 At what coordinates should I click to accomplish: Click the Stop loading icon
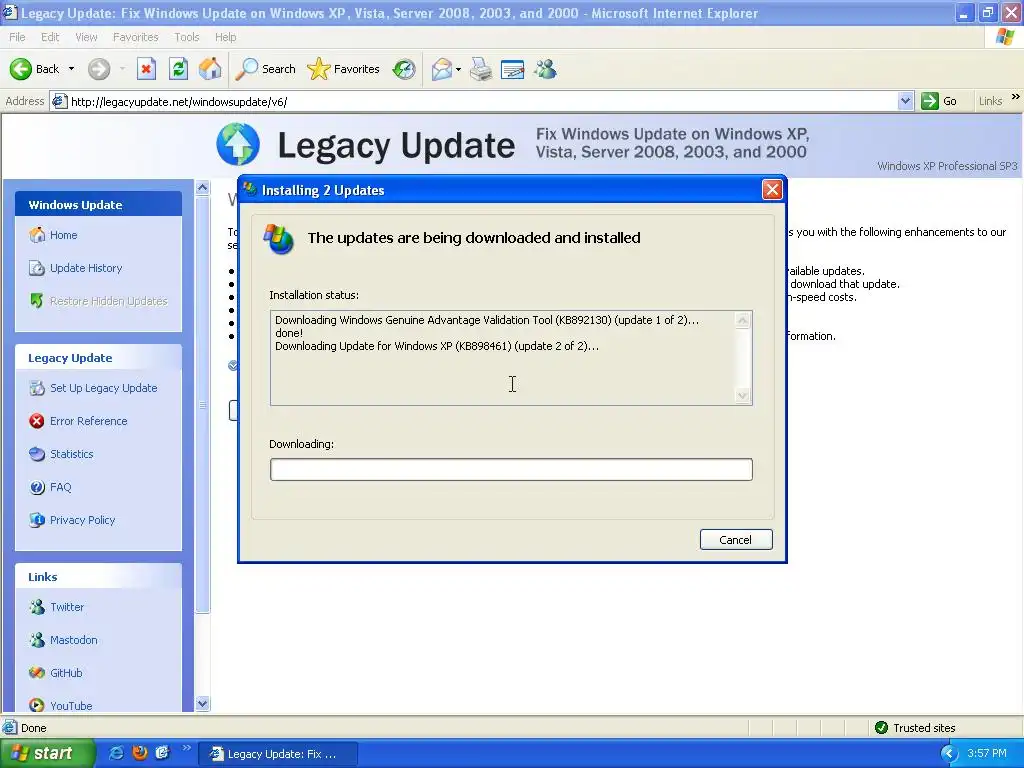point(146,69)
